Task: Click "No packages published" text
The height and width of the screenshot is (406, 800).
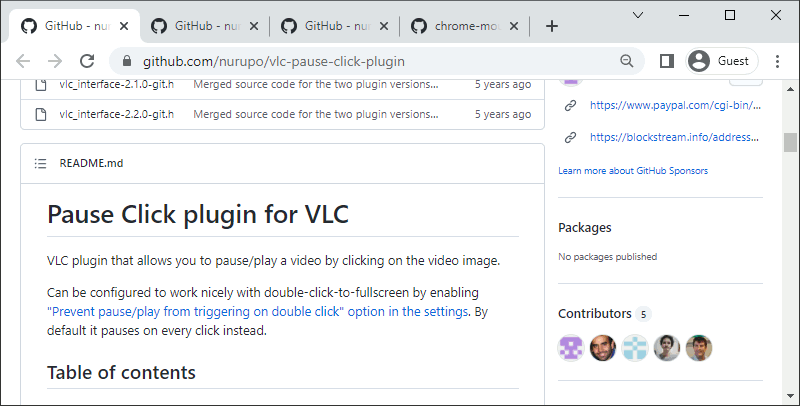Action: point(608,257)
